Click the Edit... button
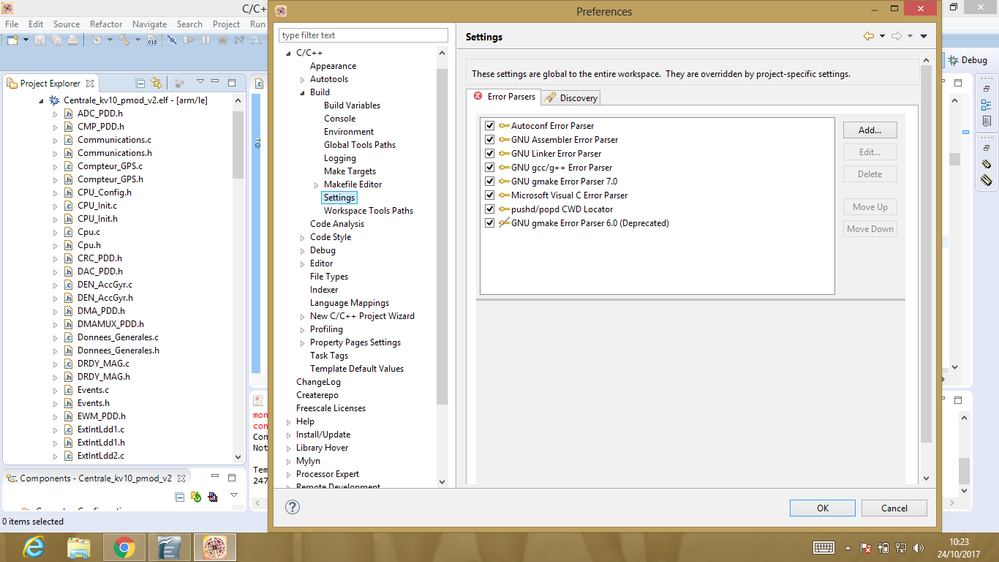999x562 pixels. tap(870, 152)
